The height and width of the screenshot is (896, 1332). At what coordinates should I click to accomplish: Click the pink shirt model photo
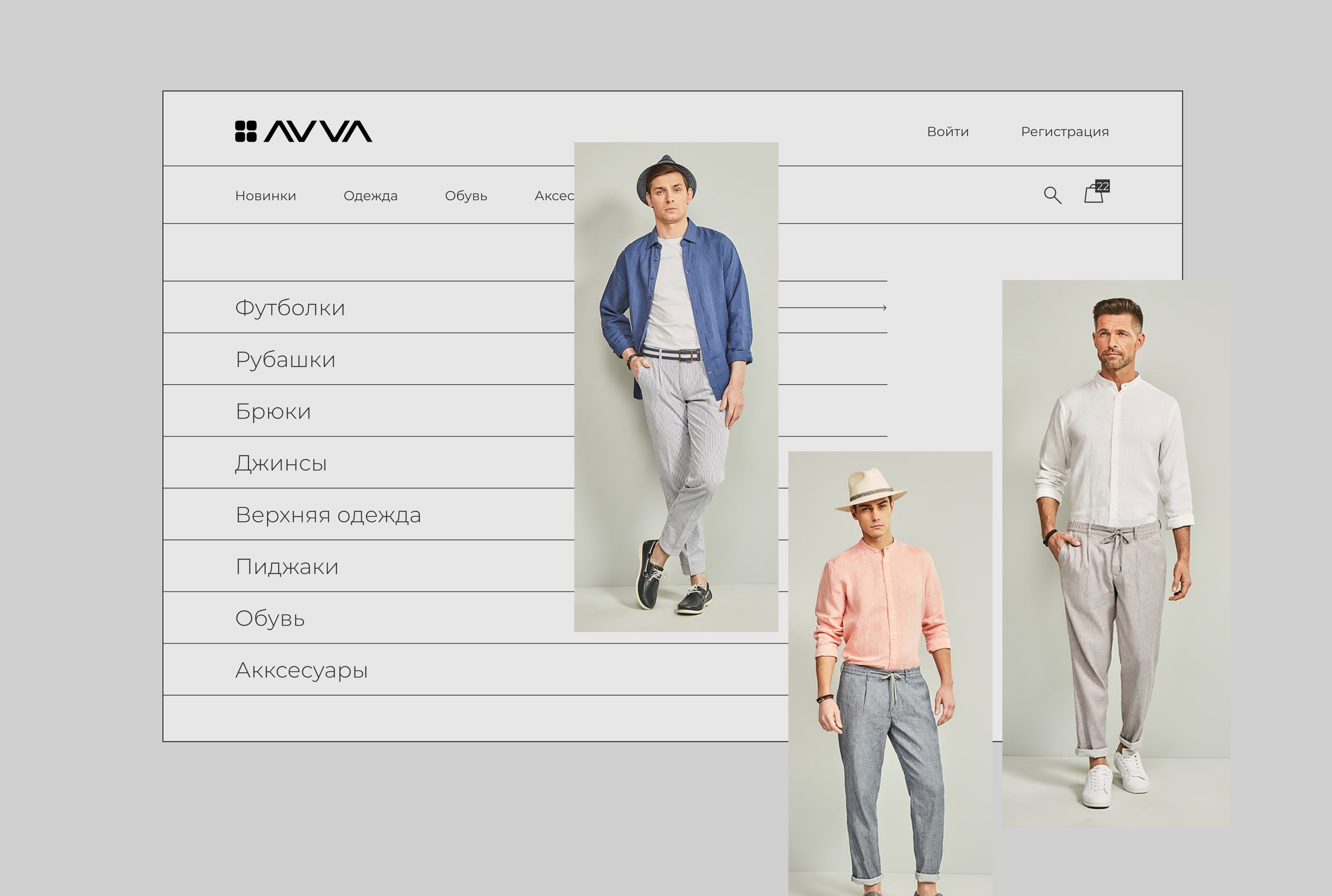[890, 673]
